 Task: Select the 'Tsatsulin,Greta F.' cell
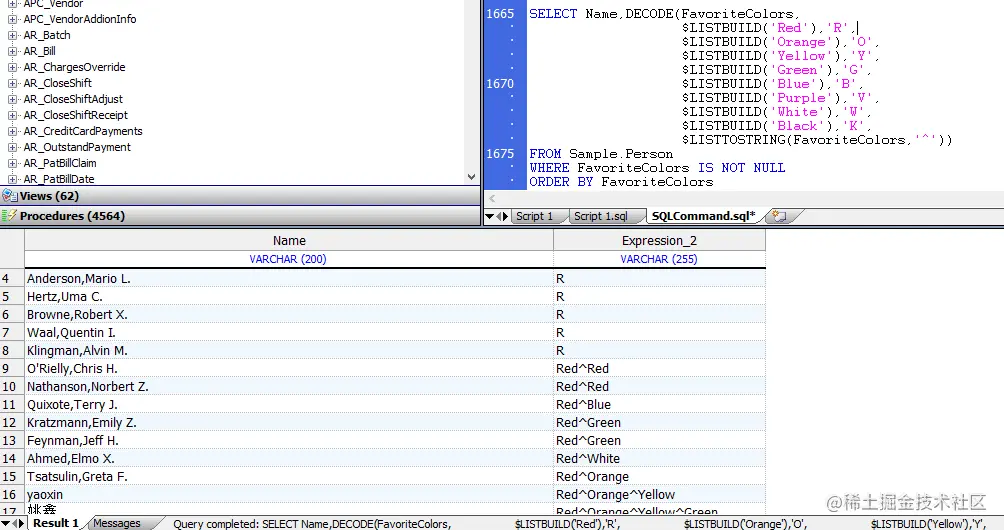tap(289, 476)
